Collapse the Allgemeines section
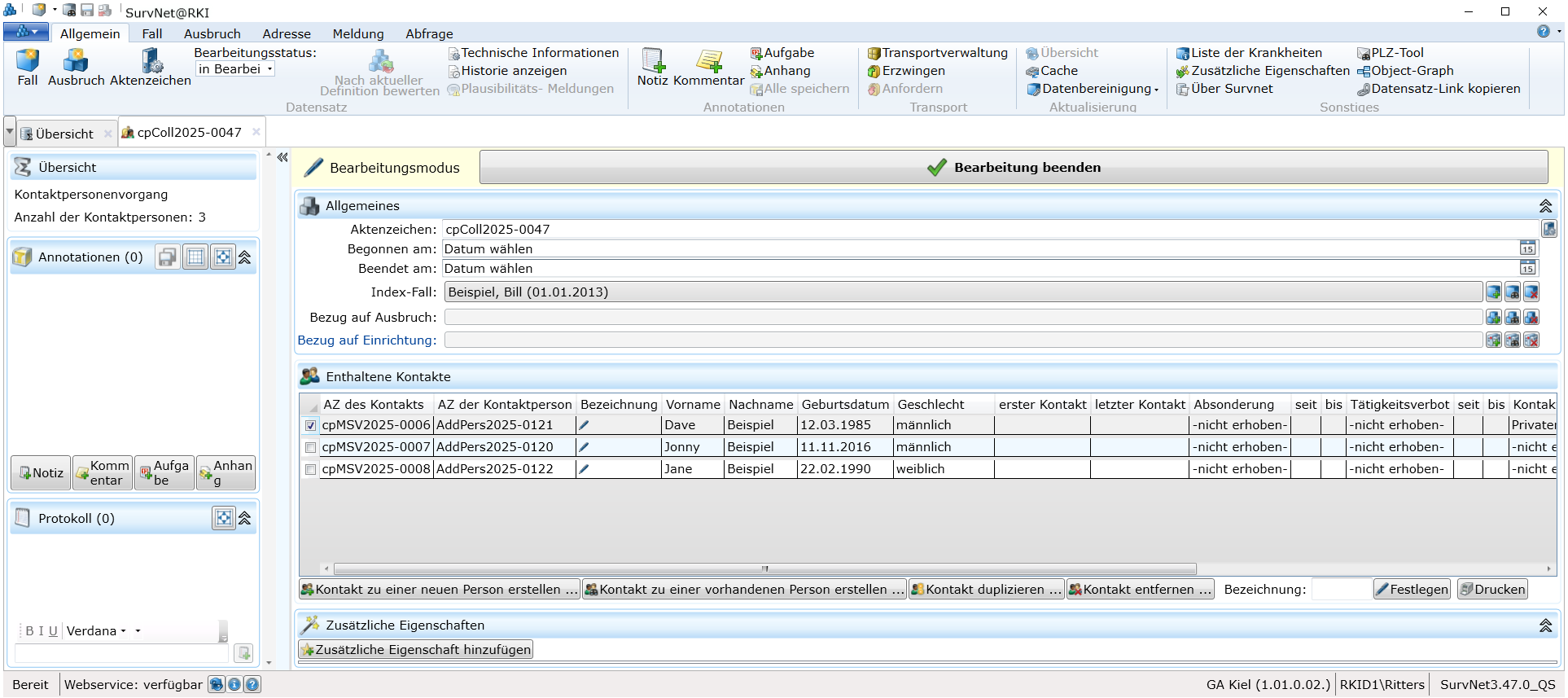Viewport: 1568px width, 698px height. pos(1545,206)
